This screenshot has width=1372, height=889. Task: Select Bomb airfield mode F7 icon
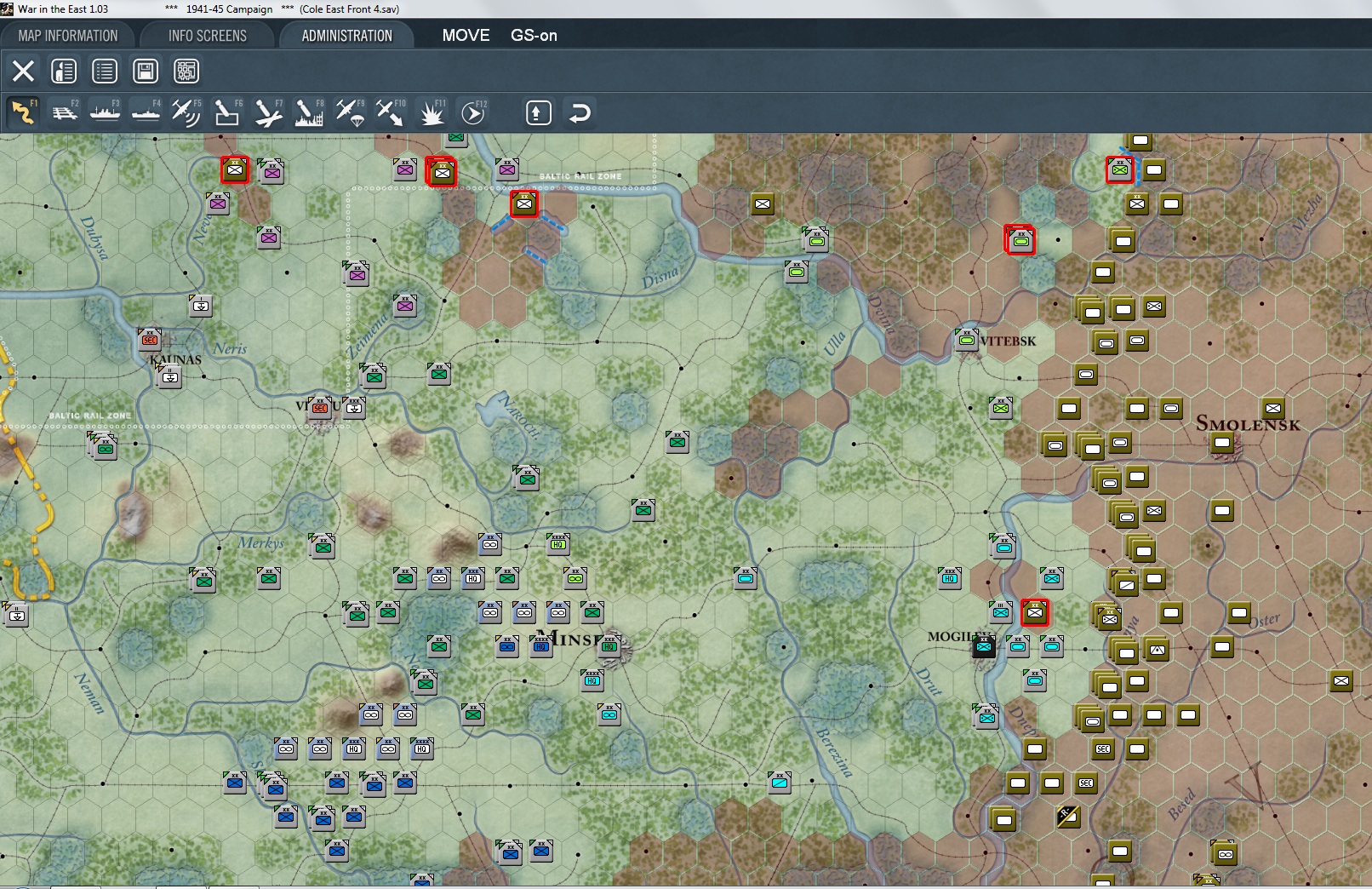click(x=268, y=112)
